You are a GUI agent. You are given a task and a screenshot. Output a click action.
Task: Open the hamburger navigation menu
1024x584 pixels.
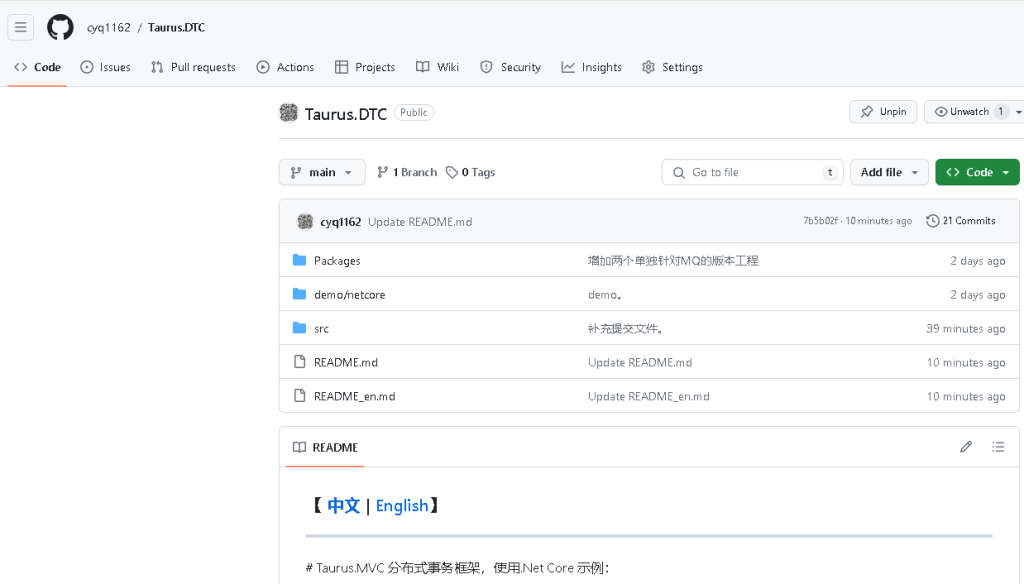point(21,27)
